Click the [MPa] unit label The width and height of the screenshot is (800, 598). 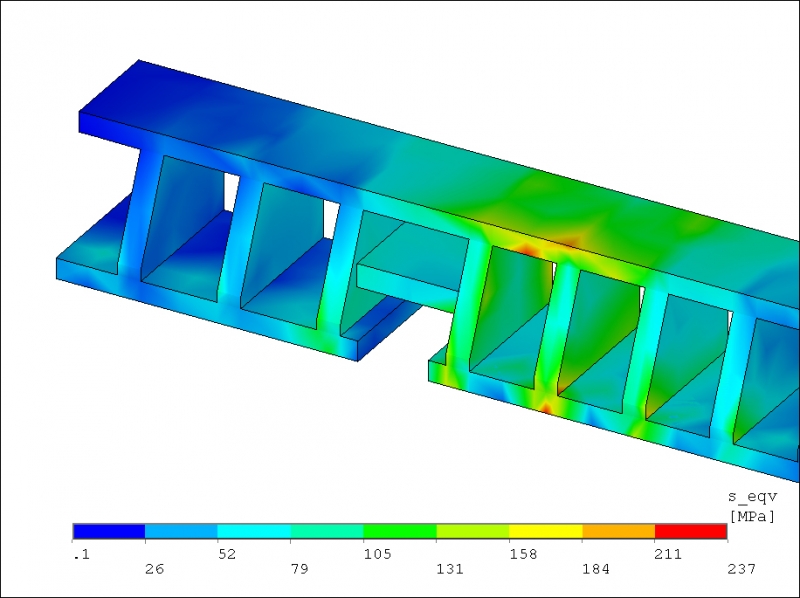click(752, 516)
